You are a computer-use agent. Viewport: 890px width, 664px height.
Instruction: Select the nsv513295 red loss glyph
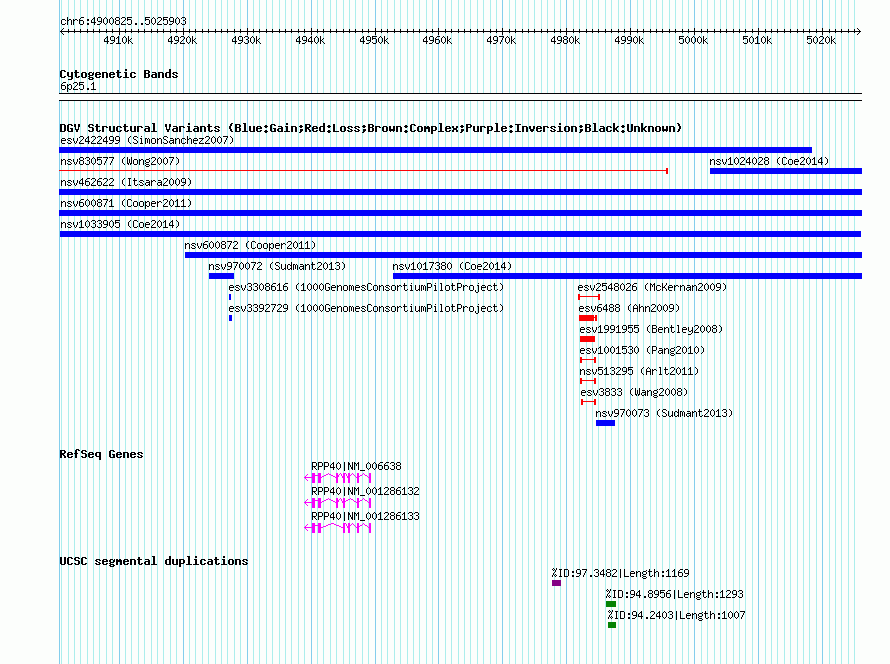pos(588,381)
